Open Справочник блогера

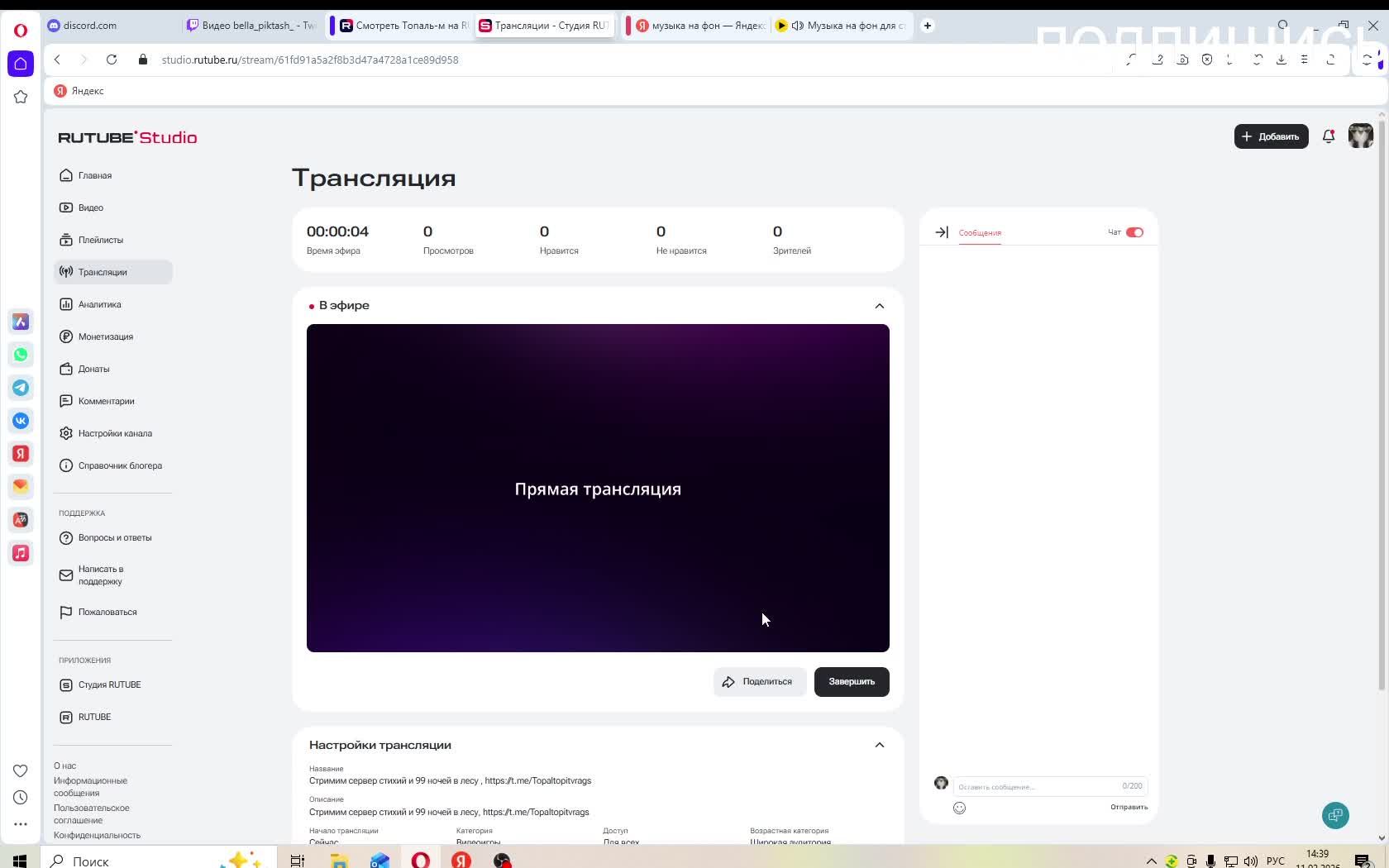point(112,465)
